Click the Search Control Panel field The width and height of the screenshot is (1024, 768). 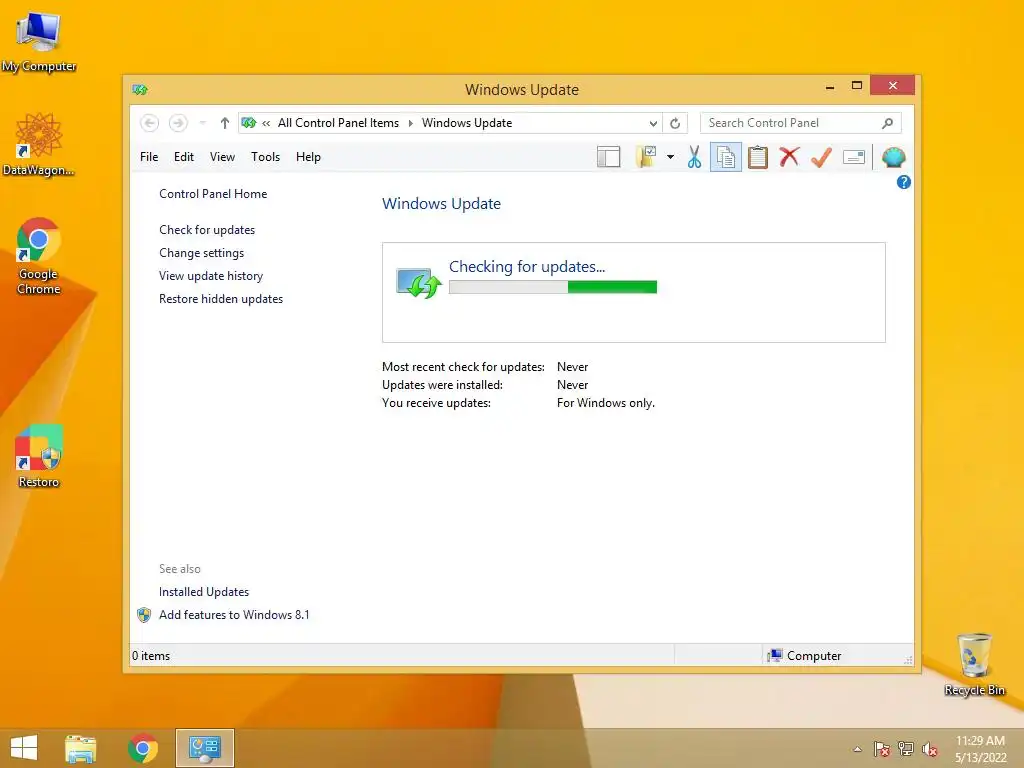coord(801,123)
